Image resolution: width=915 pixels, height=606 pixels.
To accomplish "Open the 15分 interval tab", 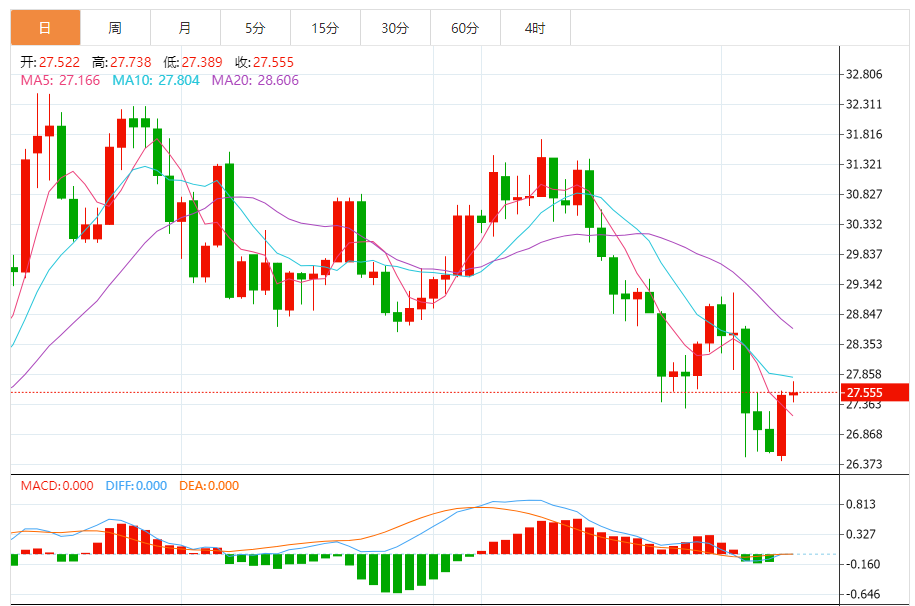I will (x=326, y=27).
